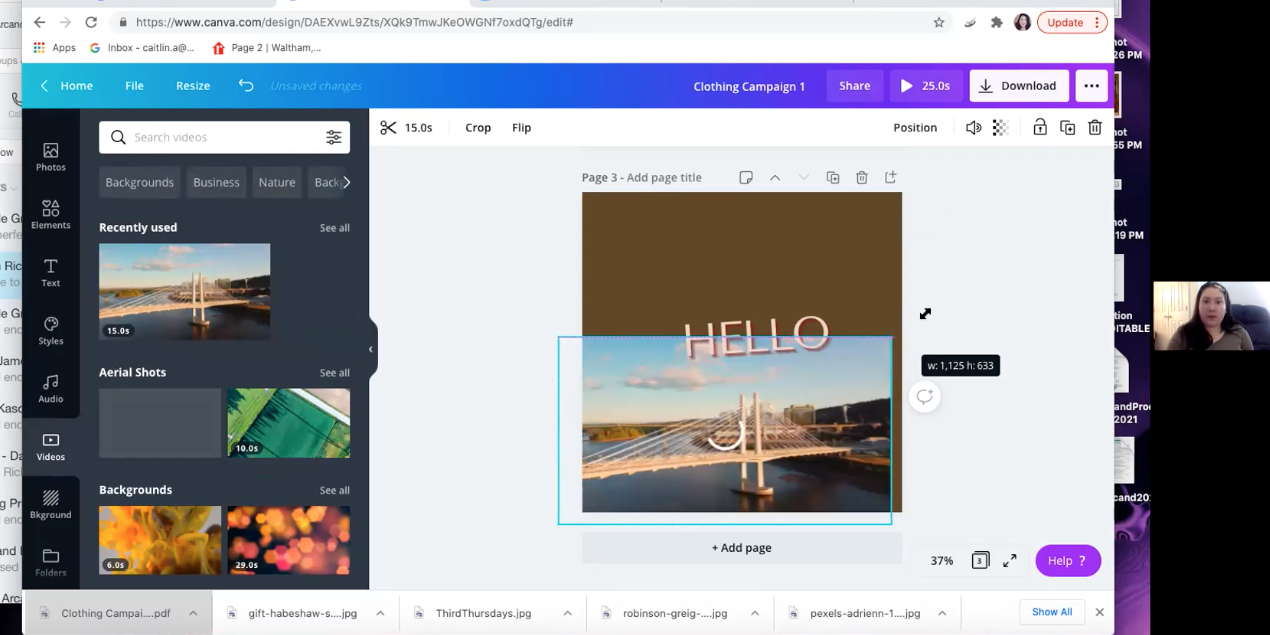Open the Crop menu for the video
This screenshot has height=635, width=1270.
(x=478, y=127)
